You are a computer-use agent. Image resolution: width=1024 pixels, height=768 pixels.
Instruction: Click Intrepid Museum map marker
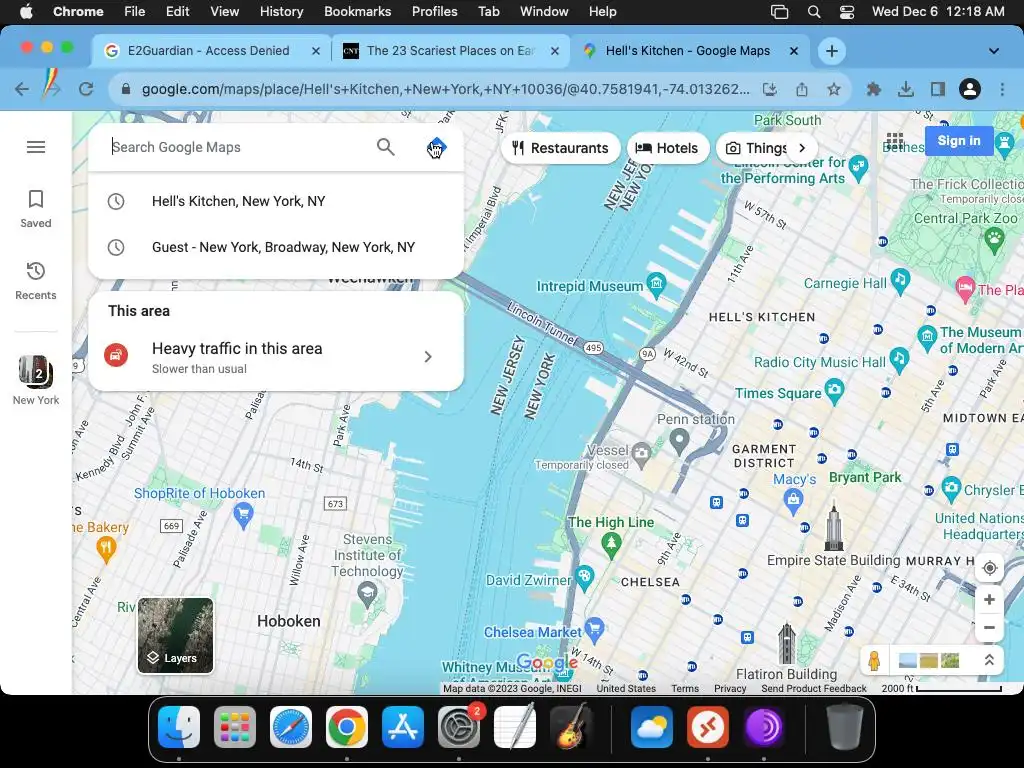[x=656, y=283]
